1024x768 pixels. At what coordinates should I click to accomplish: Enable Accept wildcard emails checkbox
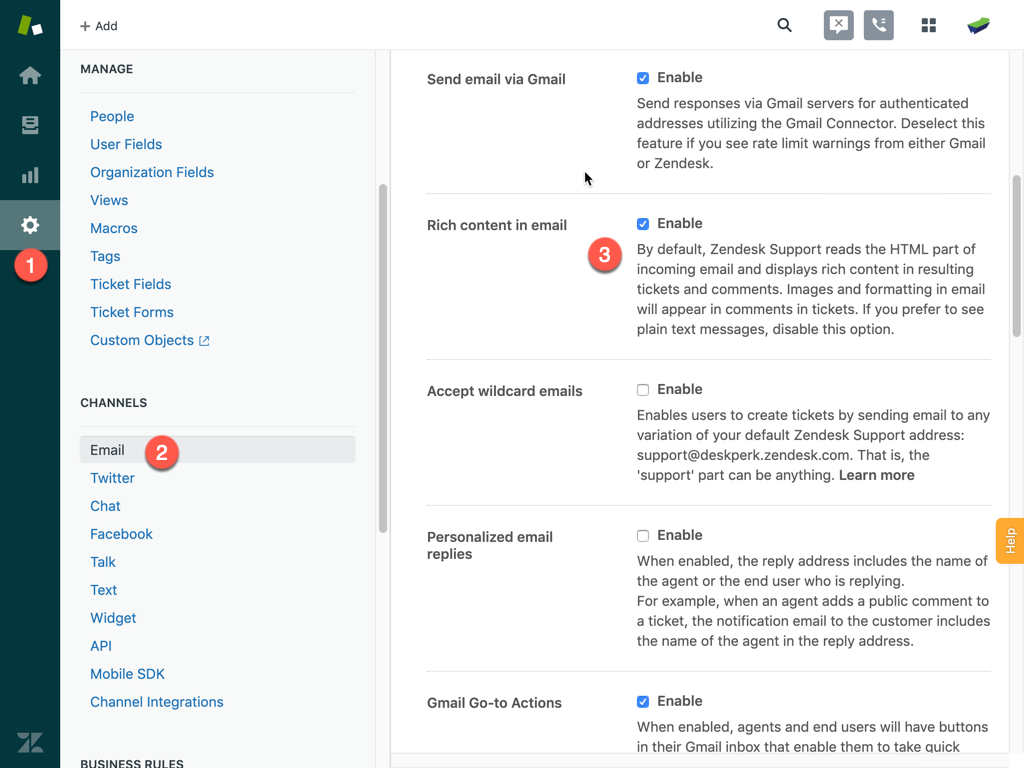pyautogui.click(x=643, y=390)
